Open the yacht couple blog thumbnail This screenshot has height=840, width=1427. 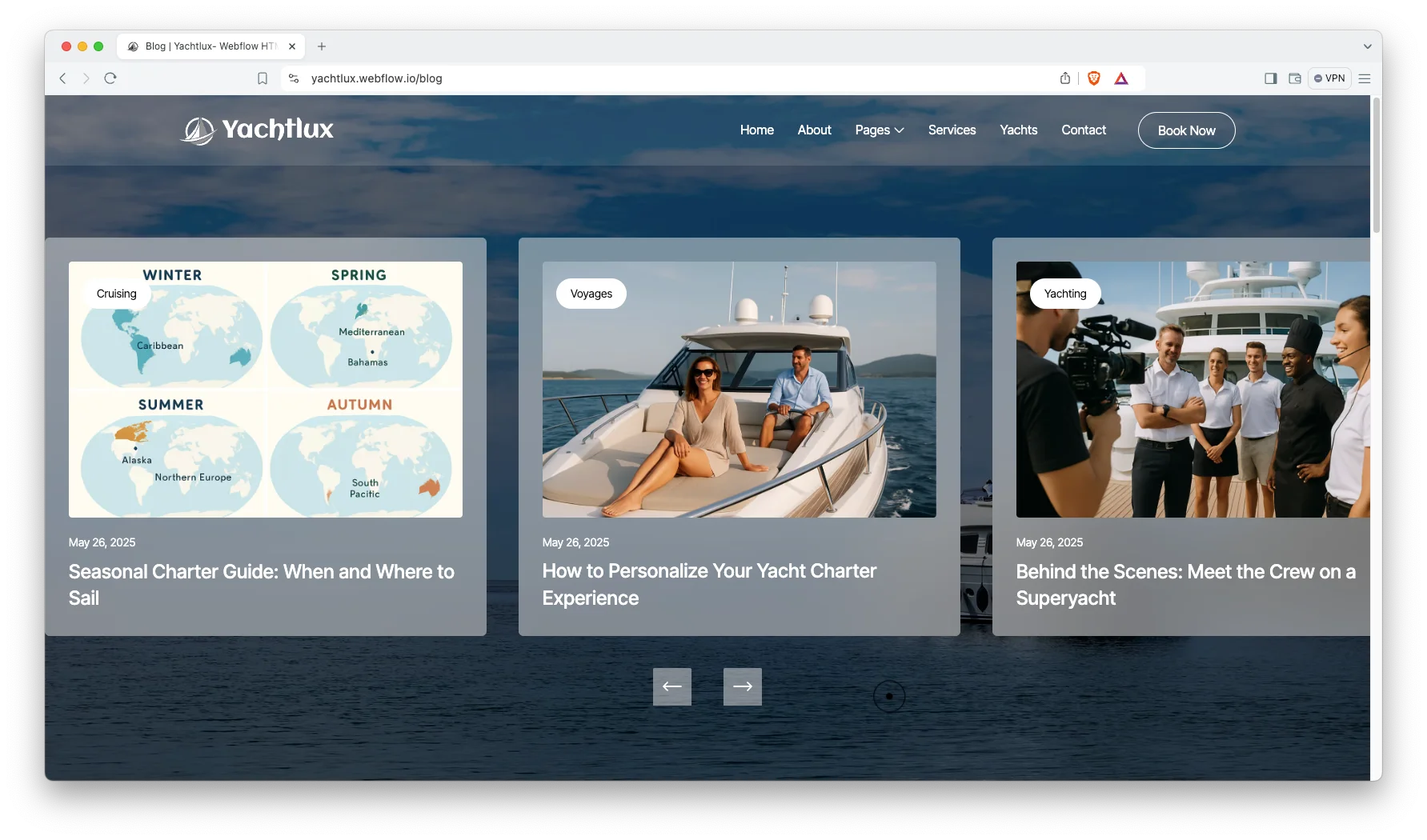tap(739, 390)
